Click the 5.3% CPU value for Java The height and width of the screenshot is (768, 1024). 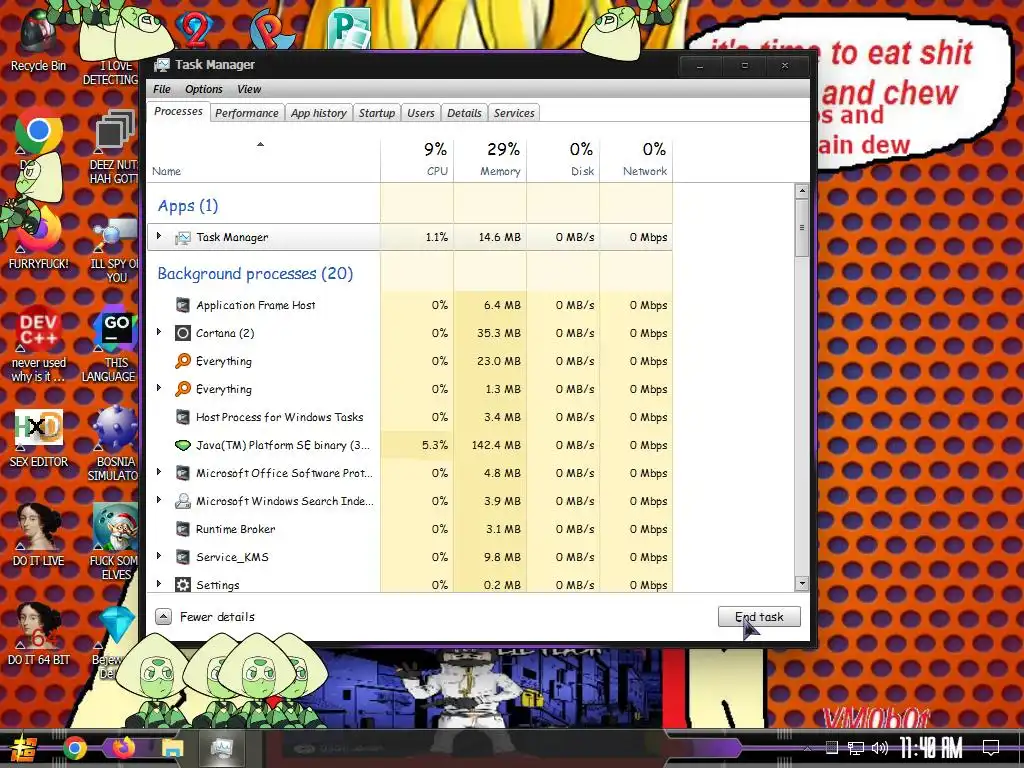pos(435,445)
